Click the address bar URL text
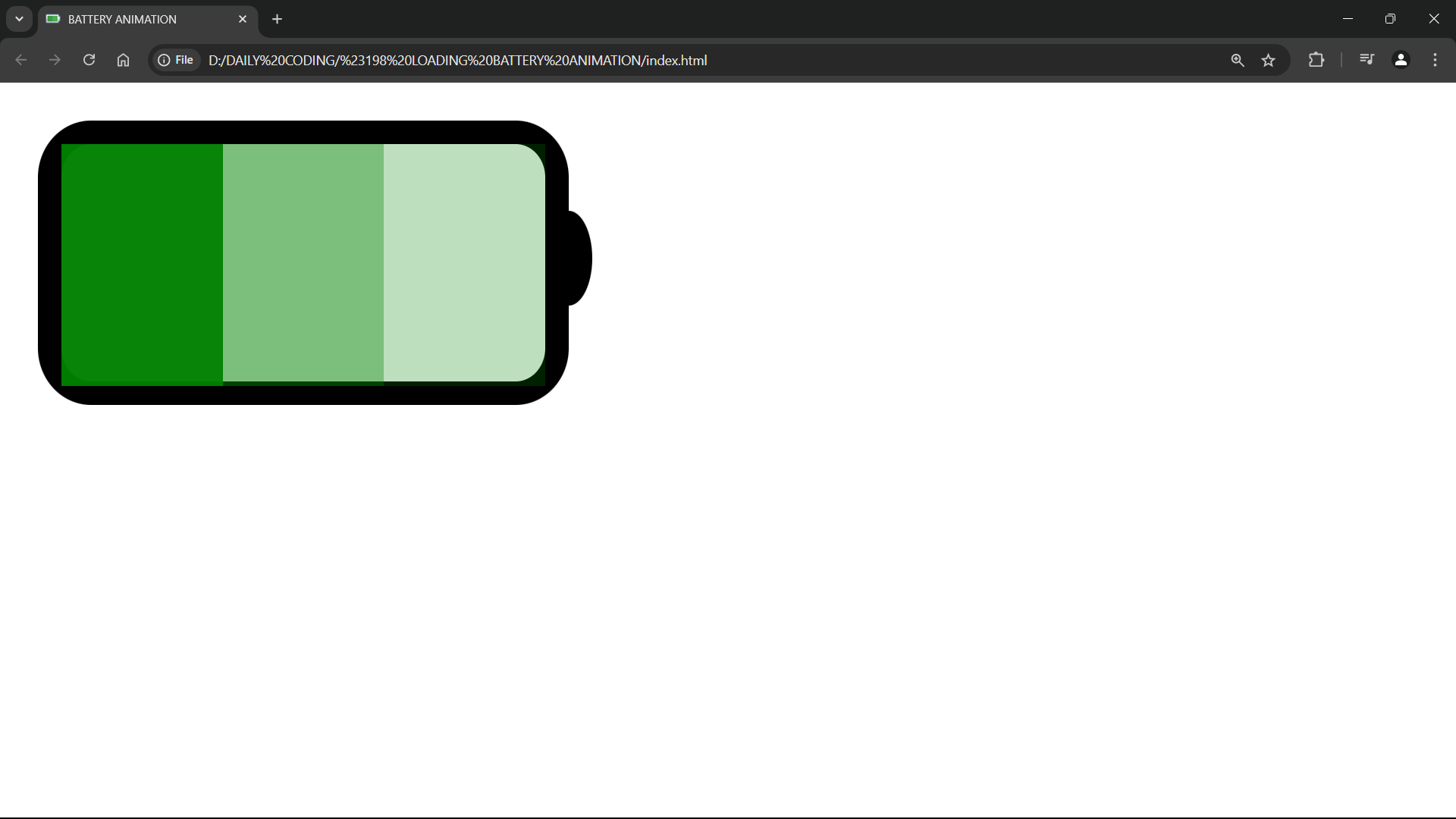This screenshot has width=1456, height=819. [x=457, y=60]
